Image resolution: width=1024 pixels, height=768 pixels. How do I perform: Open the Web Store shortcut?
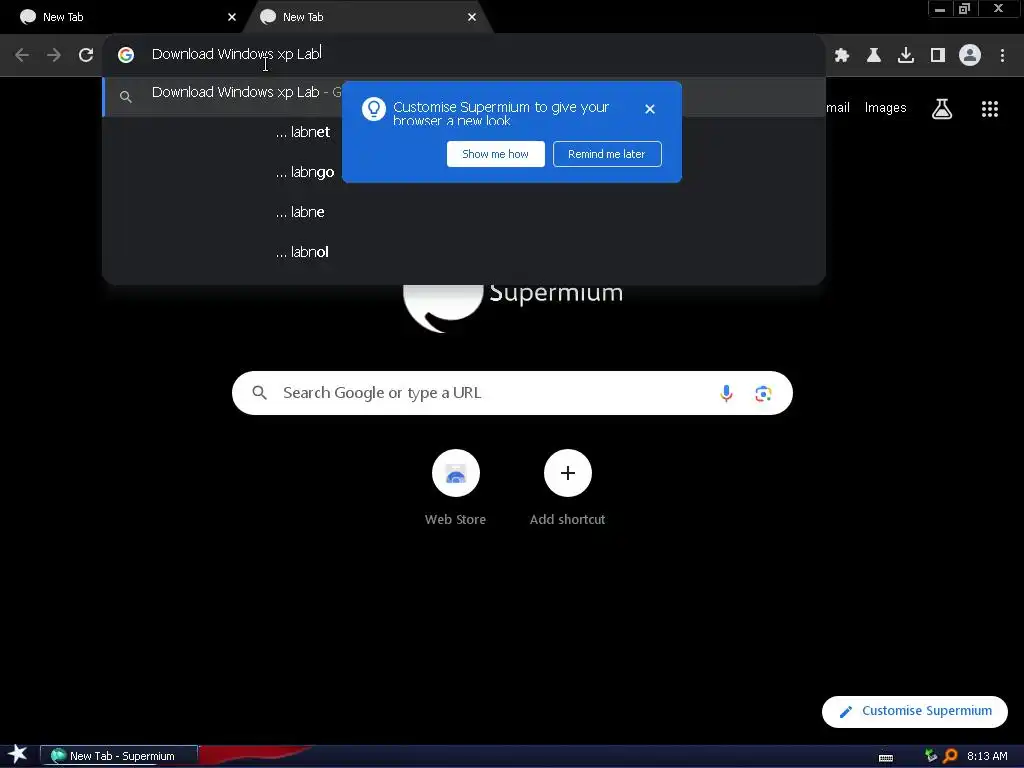(x=456, y=488)
